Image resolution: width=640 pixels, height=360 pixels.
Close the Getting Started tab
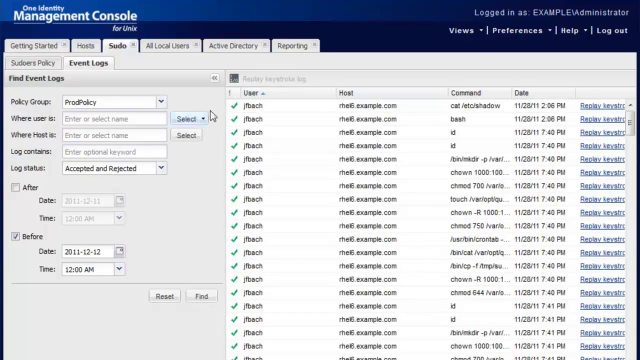(64, 45)
